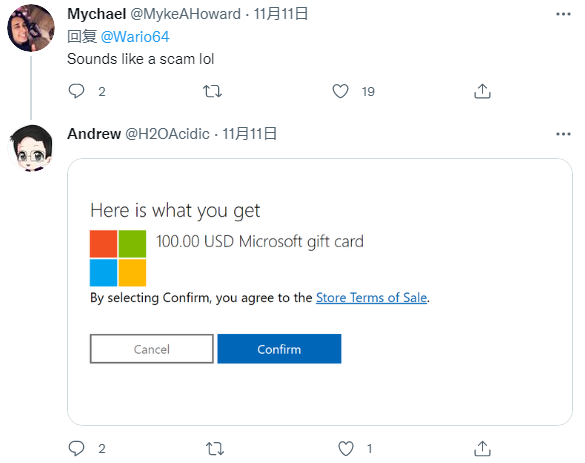Reply to Andrew's gift card tweet
This screenshot has height=463, width=585.
point(77,448)
